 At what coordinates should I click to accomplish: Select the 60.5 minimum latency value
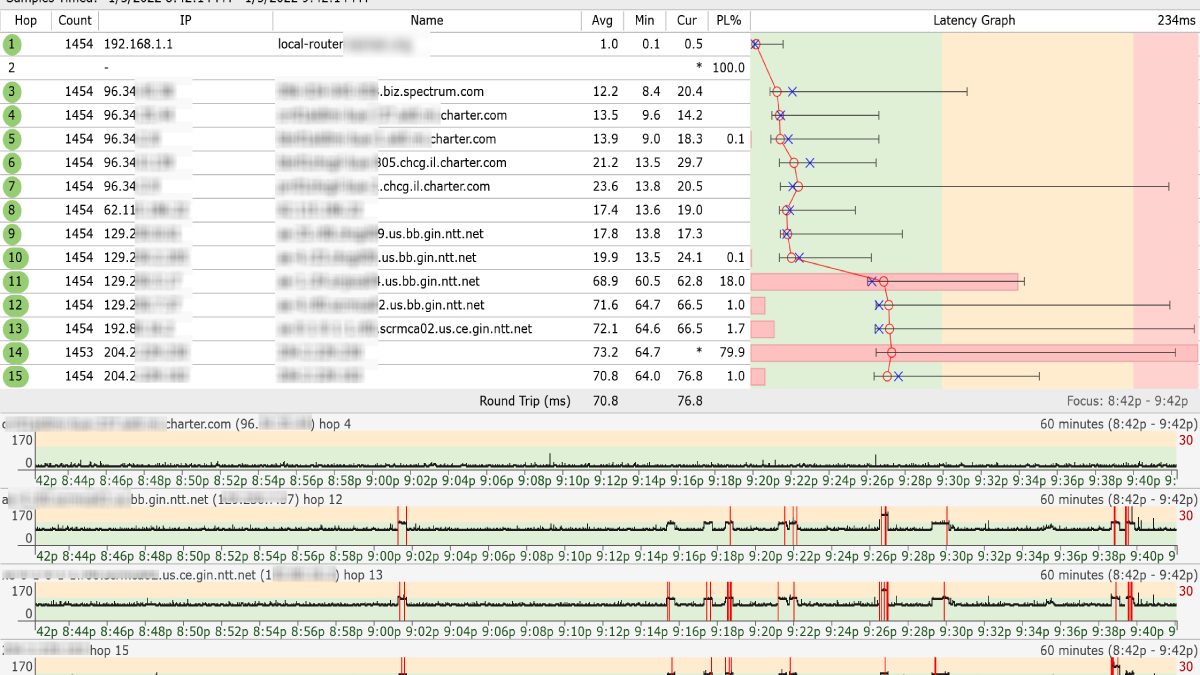click(x=647, y=282)
